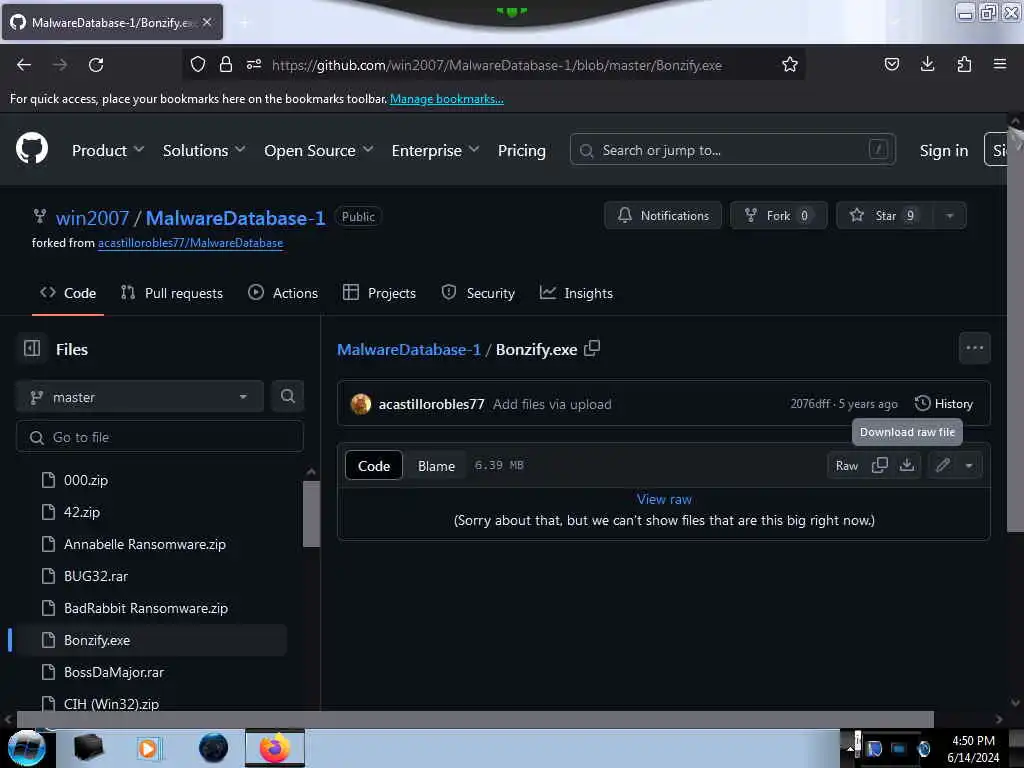Viewport: 1024px width, 768px height.
Task: Click the file tree vertical scrollbar thumb
Action: click(x=312, y=514)
